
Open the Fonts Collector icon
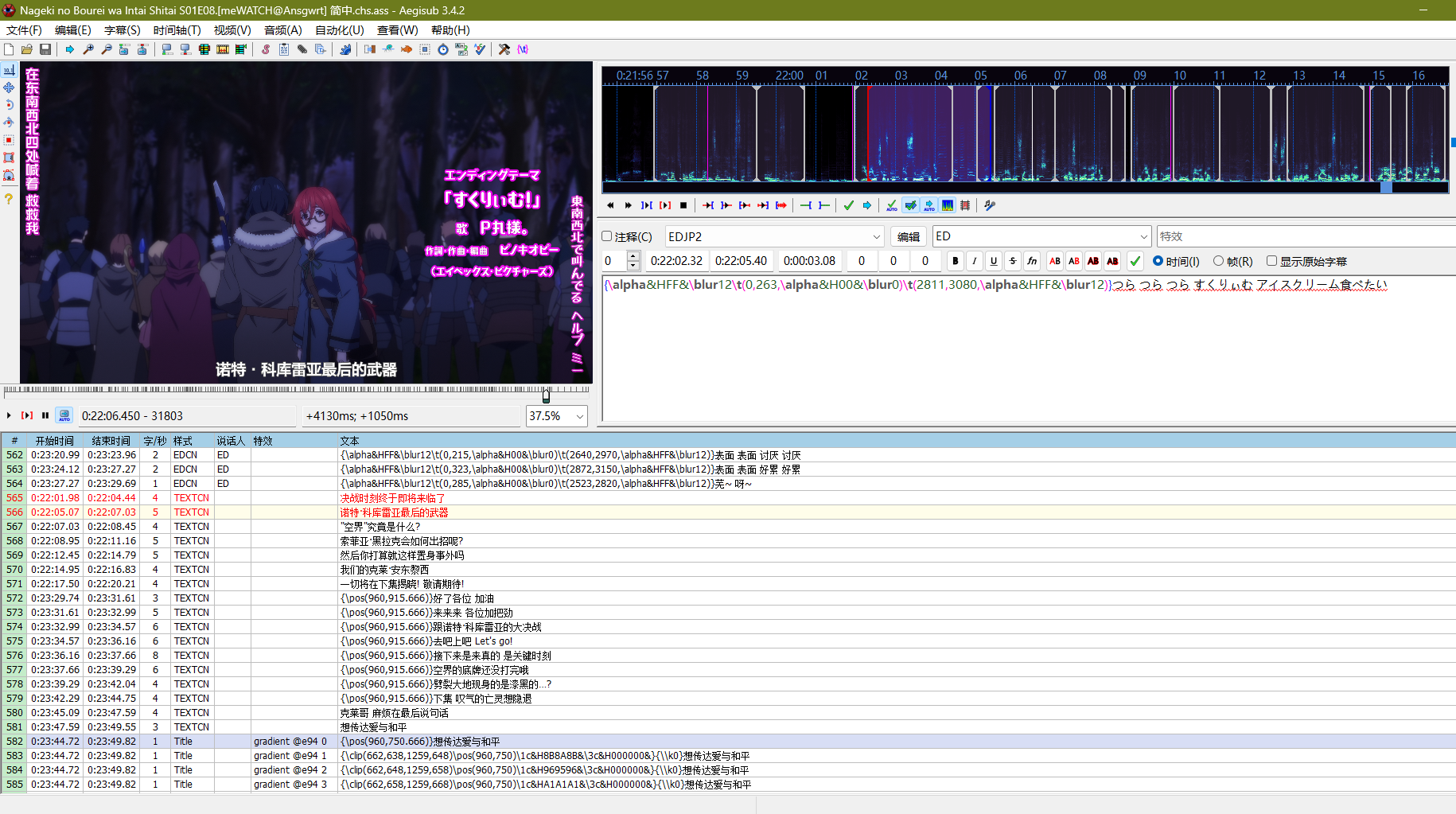click(x=321, y=49)
